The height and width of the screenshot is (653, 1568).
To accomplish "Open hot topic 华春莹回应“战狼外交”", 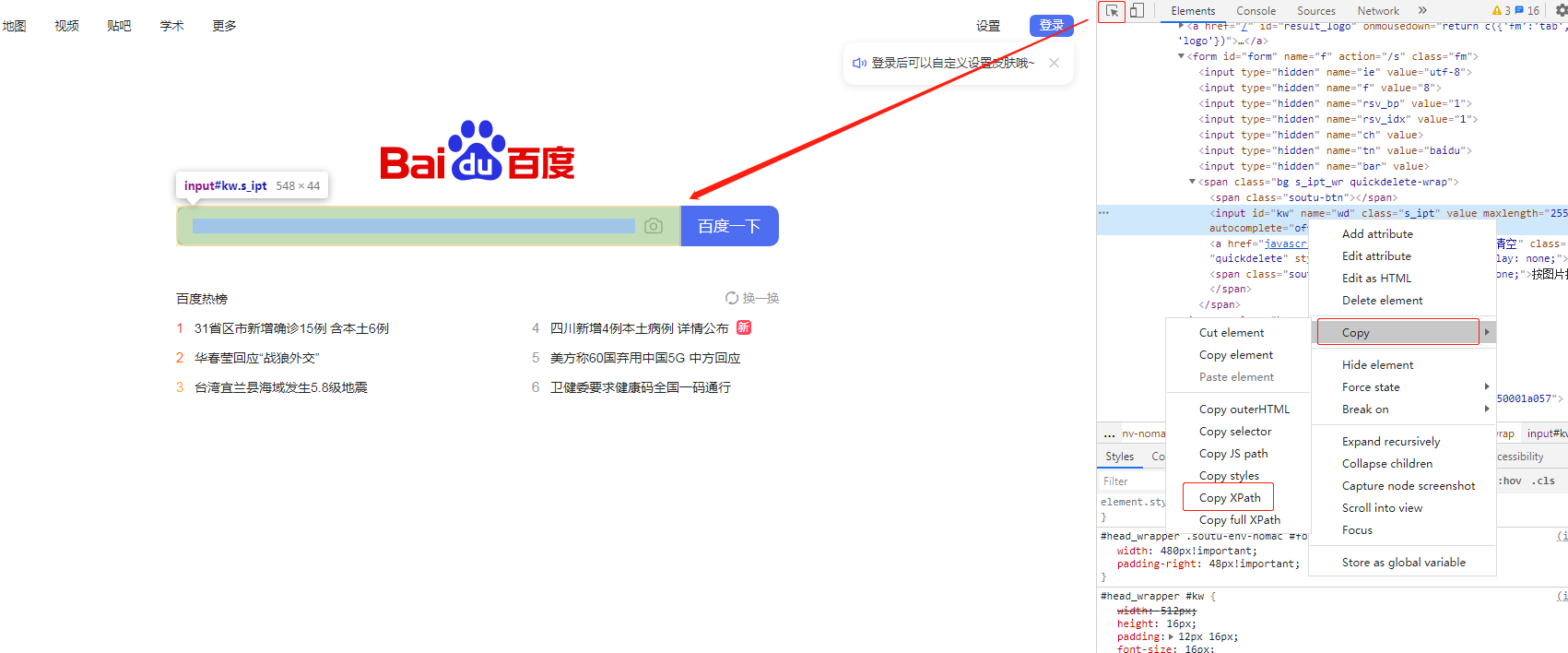I will (256, 358).
